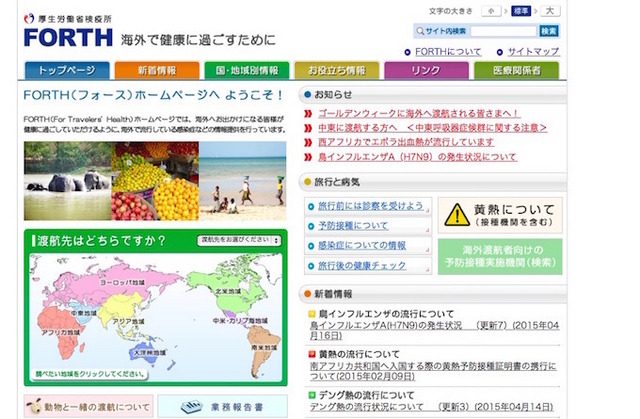Click the 動物と一緒の渡航について banner
The width and height of the screenshot is (640, 419).
click(x=89, y=406)
